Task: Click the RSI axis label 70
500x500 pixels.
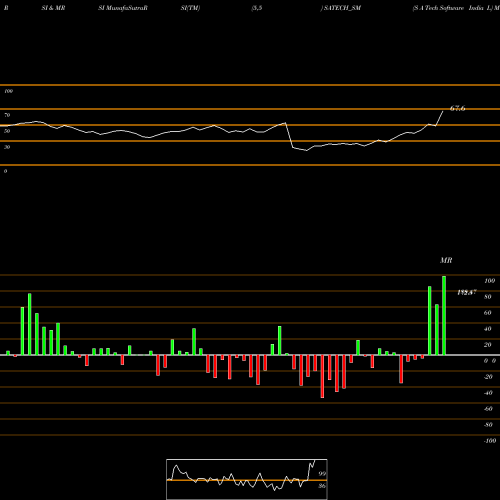Action: pos(7,115)
